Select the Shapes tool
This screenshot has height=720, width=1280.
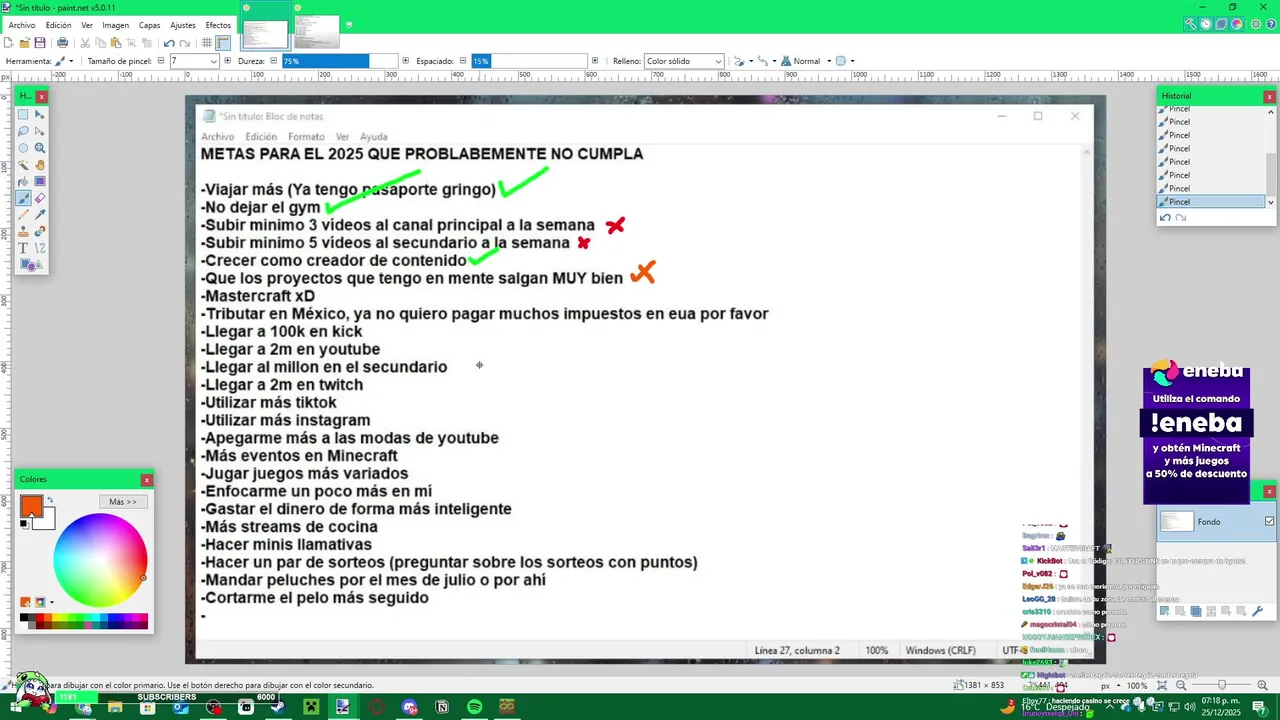click(31, 265)
